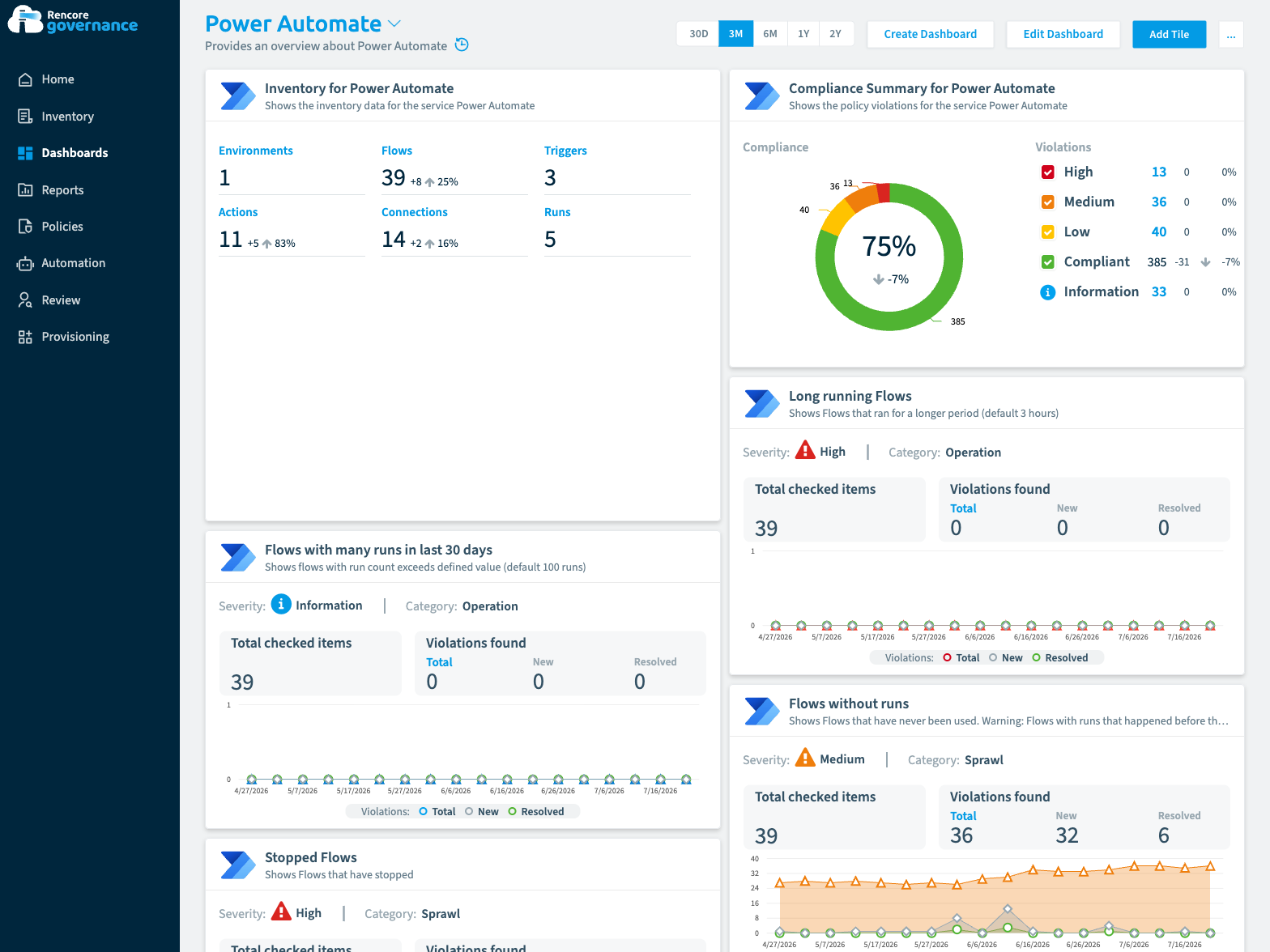Open Reports from the sidebar
Screen dimensions: 1270x952
click(x=62, y=190)
